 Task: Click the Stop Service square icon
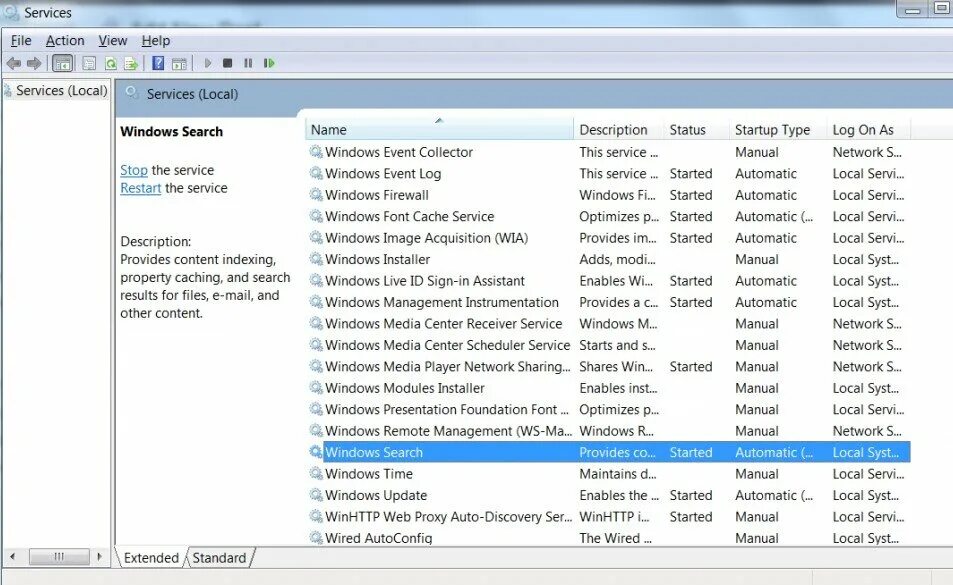[228, 63]
